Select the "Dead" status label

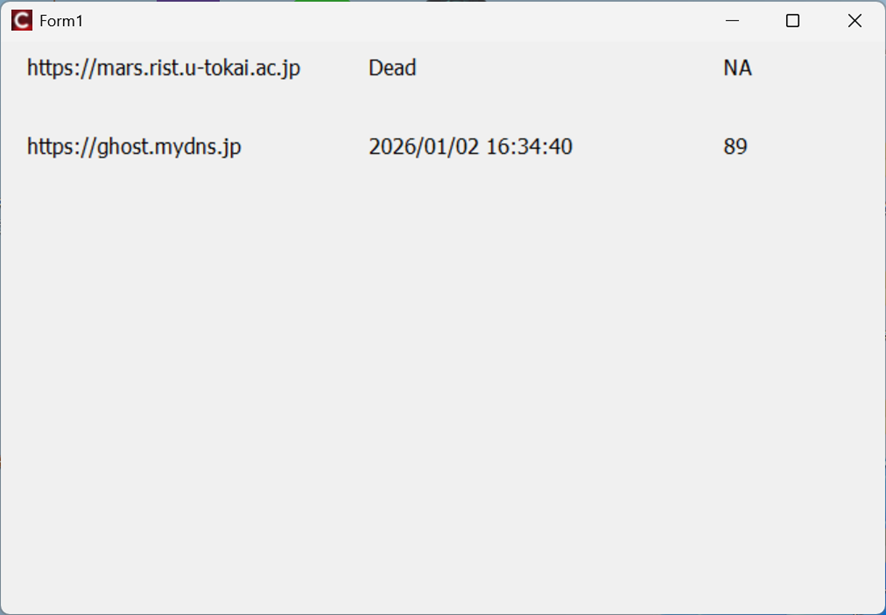pyautogui.click(x=392, y=68)
